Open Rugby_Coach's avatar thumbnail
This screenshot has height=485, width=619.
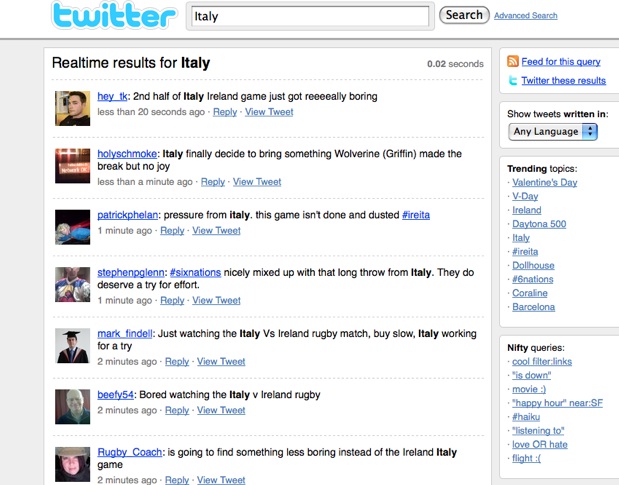(73, 464)
